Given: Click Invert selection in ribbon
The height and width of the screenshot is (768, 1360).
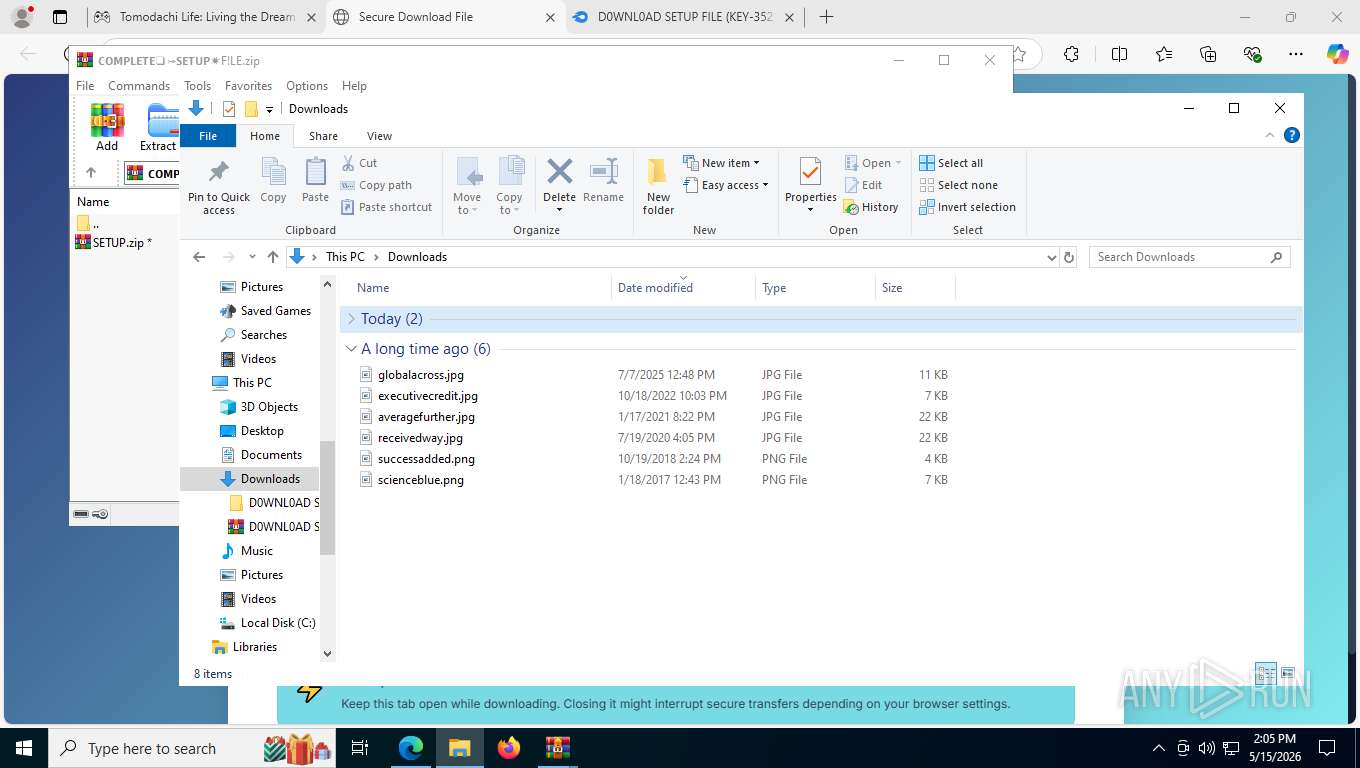Looking at the screenshot, I should (967, 207).
